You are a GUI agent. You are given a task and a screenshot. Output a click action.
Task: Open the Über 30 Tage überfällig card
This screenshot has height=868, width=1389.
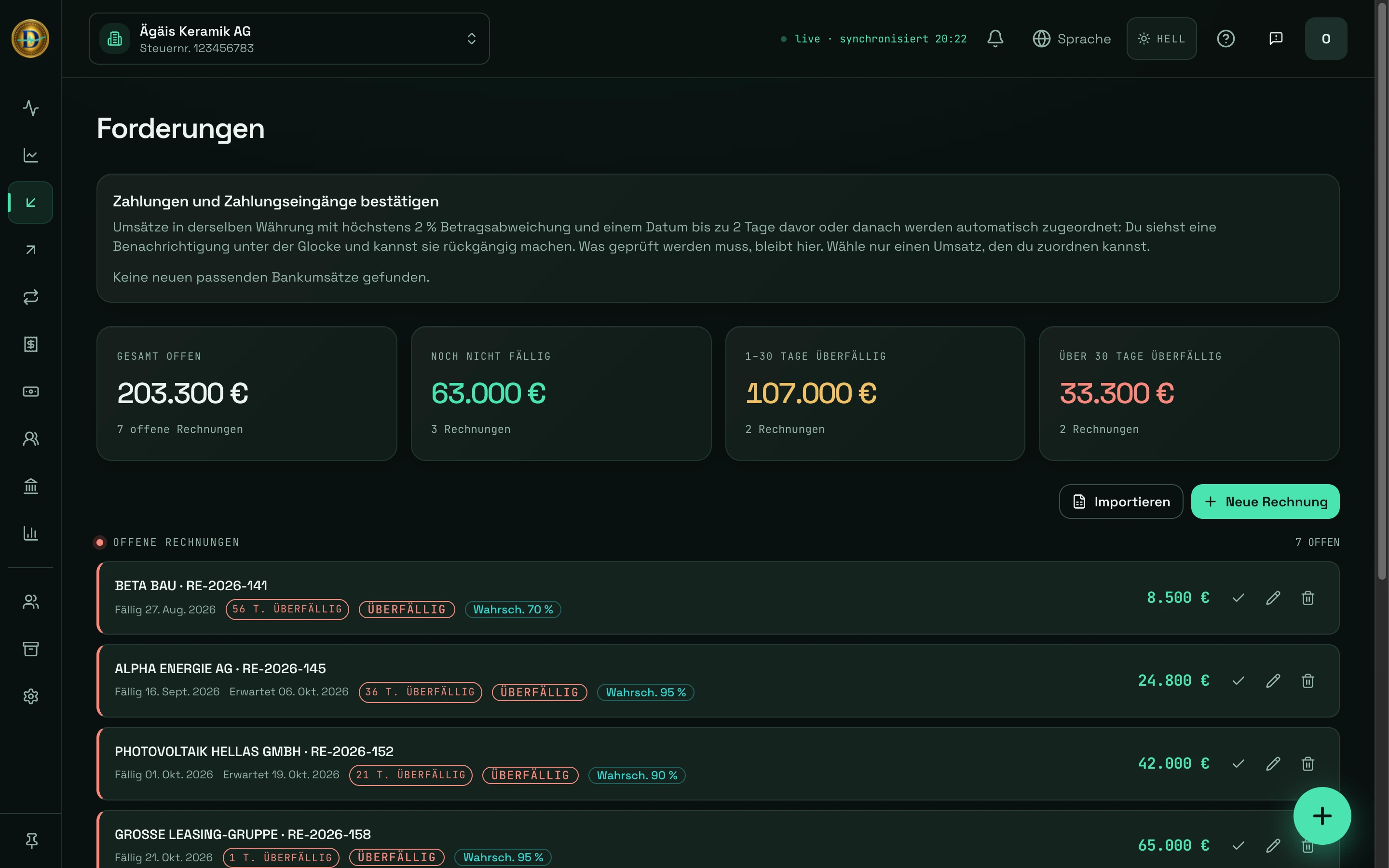[1189, 393]
